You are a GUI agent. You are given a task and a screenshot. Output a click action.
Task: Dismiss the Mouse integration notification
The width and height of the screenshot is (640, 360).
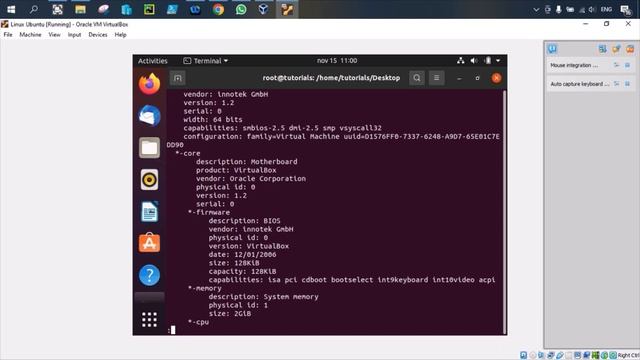[x=627, y=65]
